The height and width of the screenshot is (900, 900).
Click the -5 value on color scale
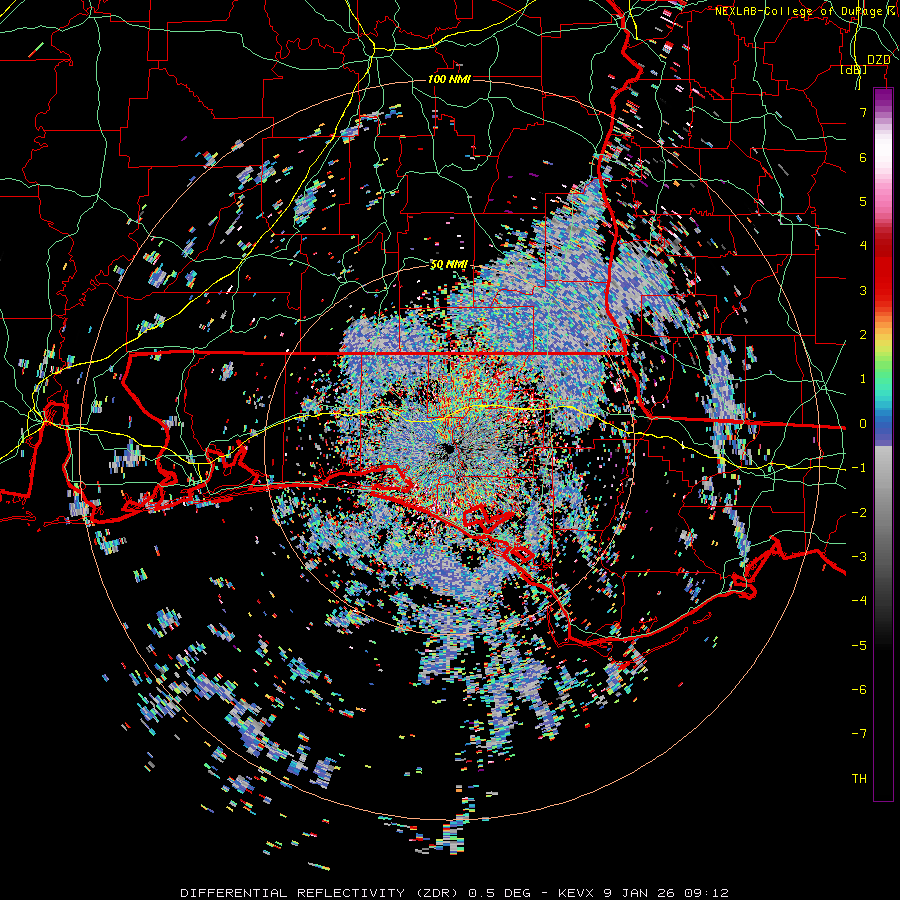click(x=859, y=646)
